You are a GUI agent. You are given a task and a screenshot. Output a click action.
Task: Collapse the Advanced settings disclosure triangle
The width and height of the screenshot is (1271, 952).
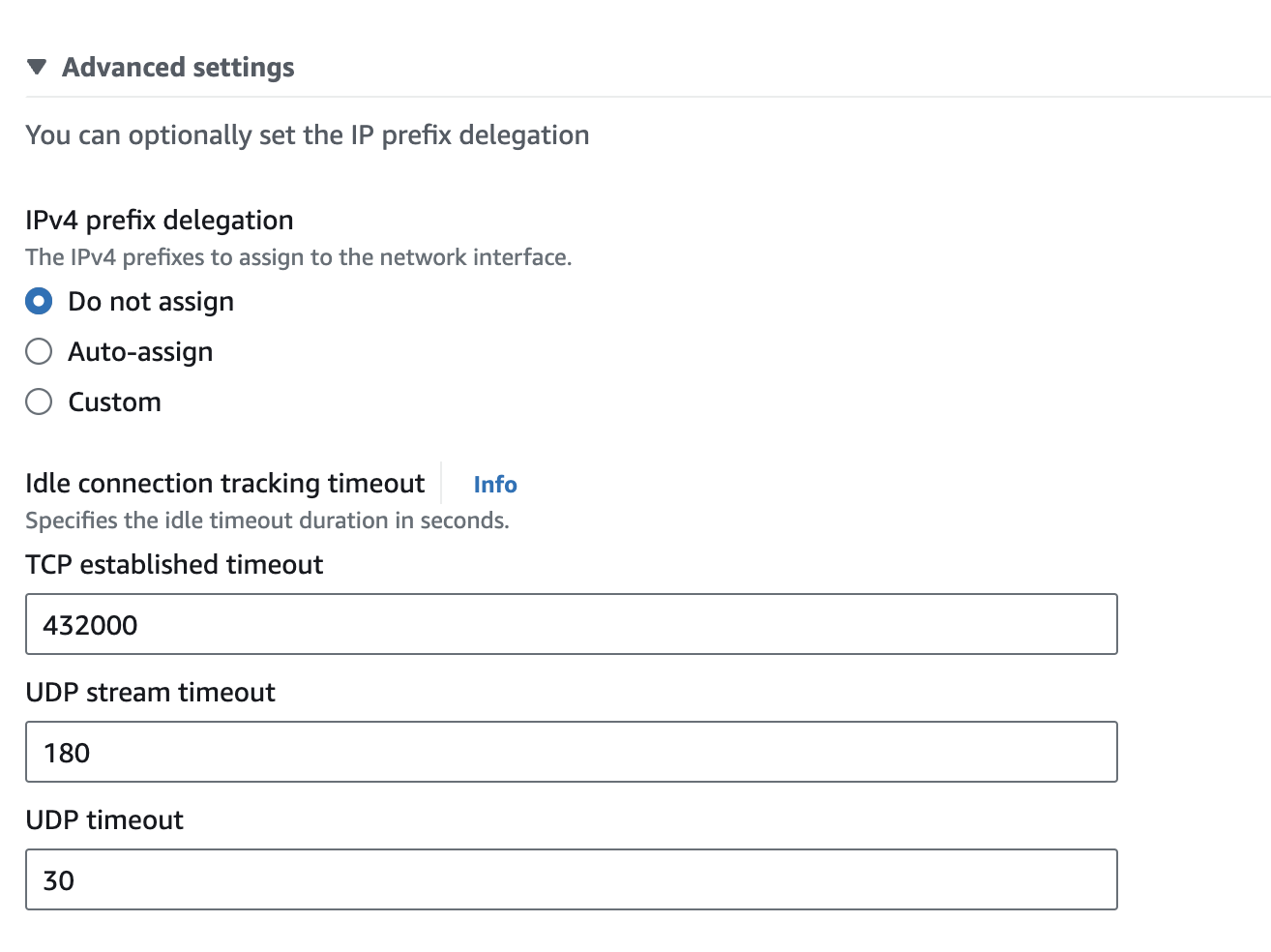click(37, 67)
